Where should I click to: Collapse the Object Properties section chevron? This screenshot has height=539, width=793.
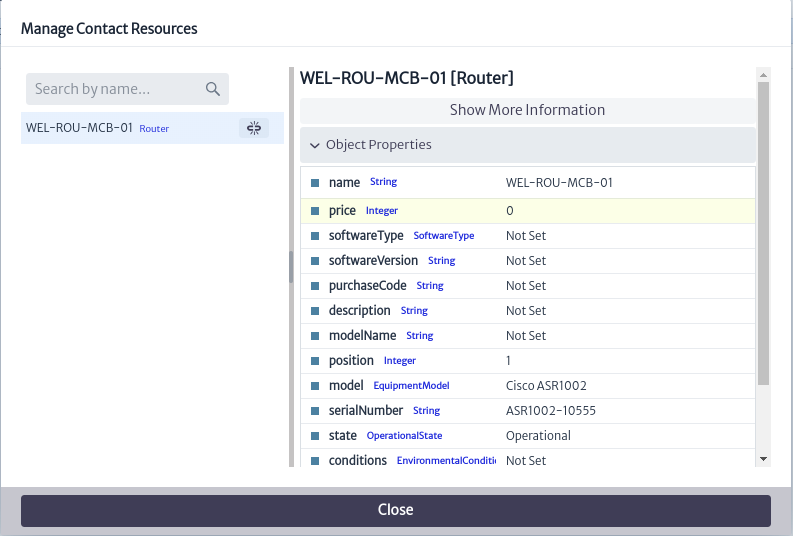pyautogui.click(x=315, y=146)
